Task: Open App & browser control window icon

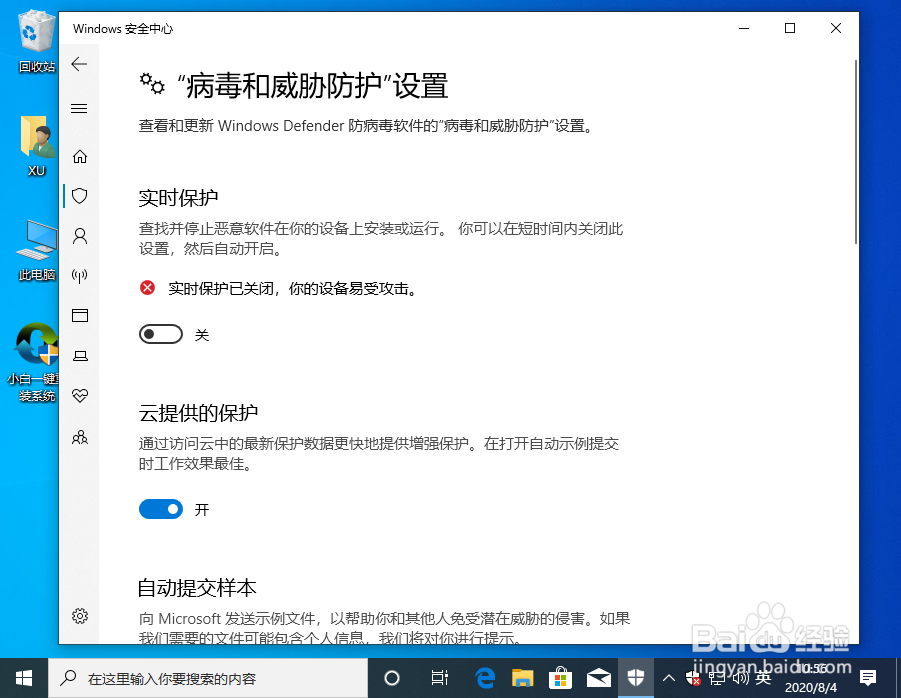Action: coord(80,315)
